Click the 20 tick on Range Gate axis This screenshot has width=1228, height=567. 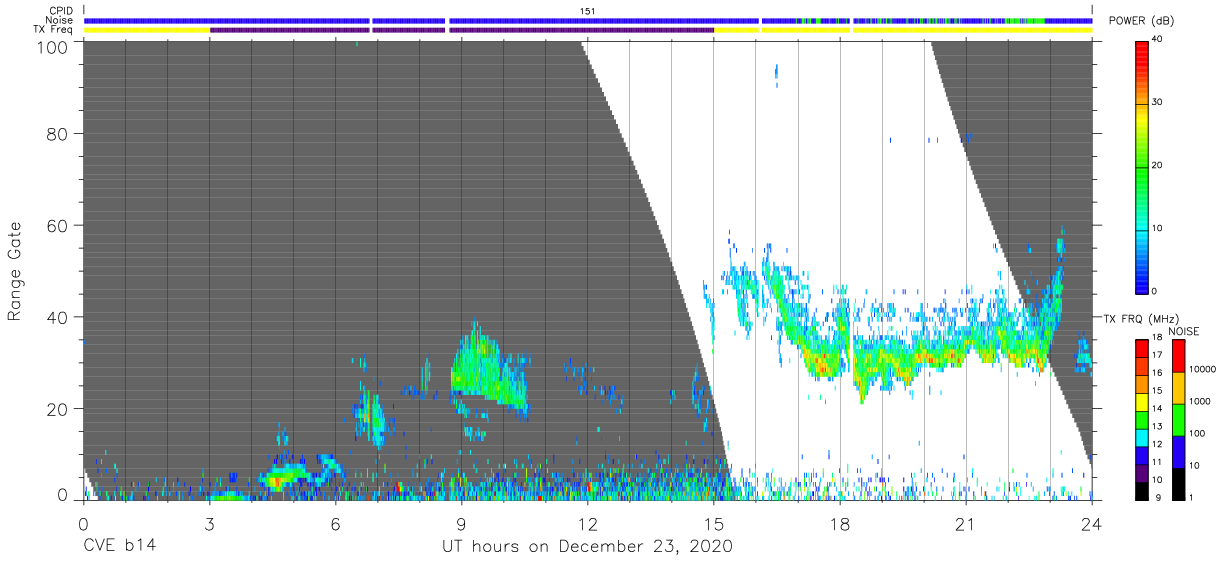pos(57,409)
